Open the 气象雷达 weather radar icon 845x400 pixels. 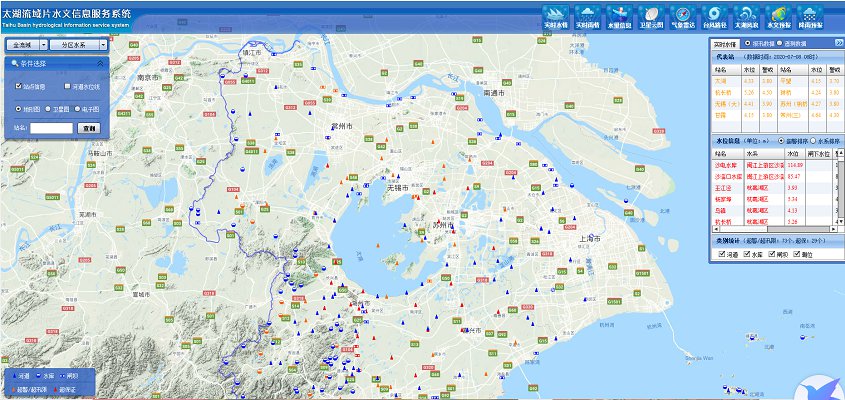pos(683,16)
